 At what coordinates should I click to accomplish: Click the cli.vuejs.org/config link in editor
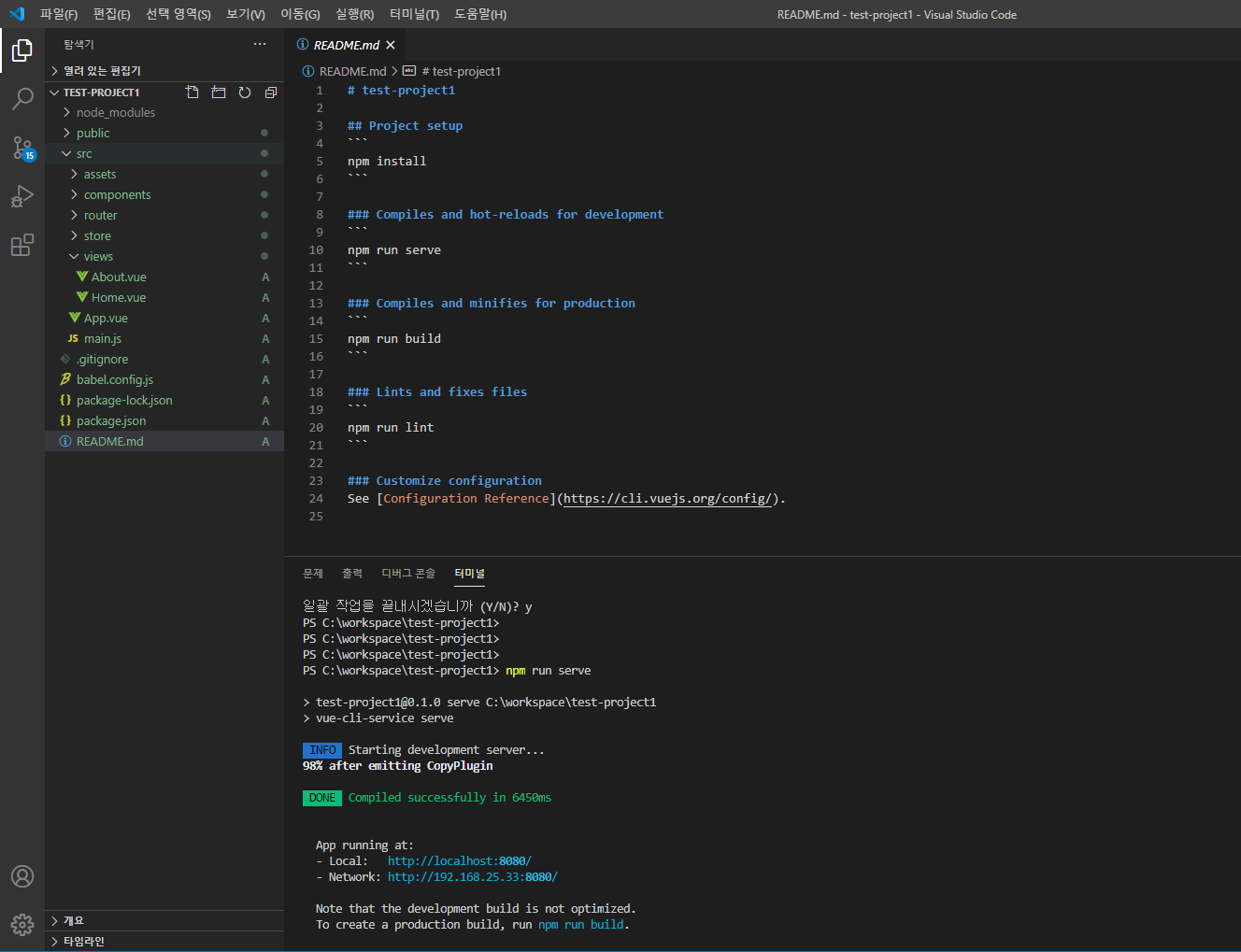(668, 499)
